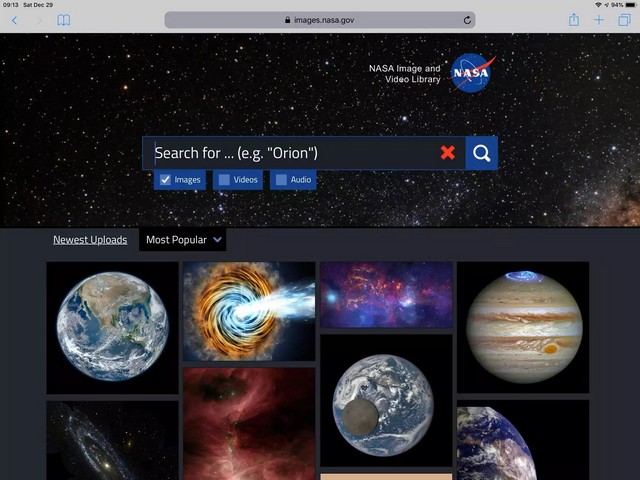This screenshot has width=640, height=480.
Task: Open the partial Earth image at bottom right
Action: [x=523, y=440]
